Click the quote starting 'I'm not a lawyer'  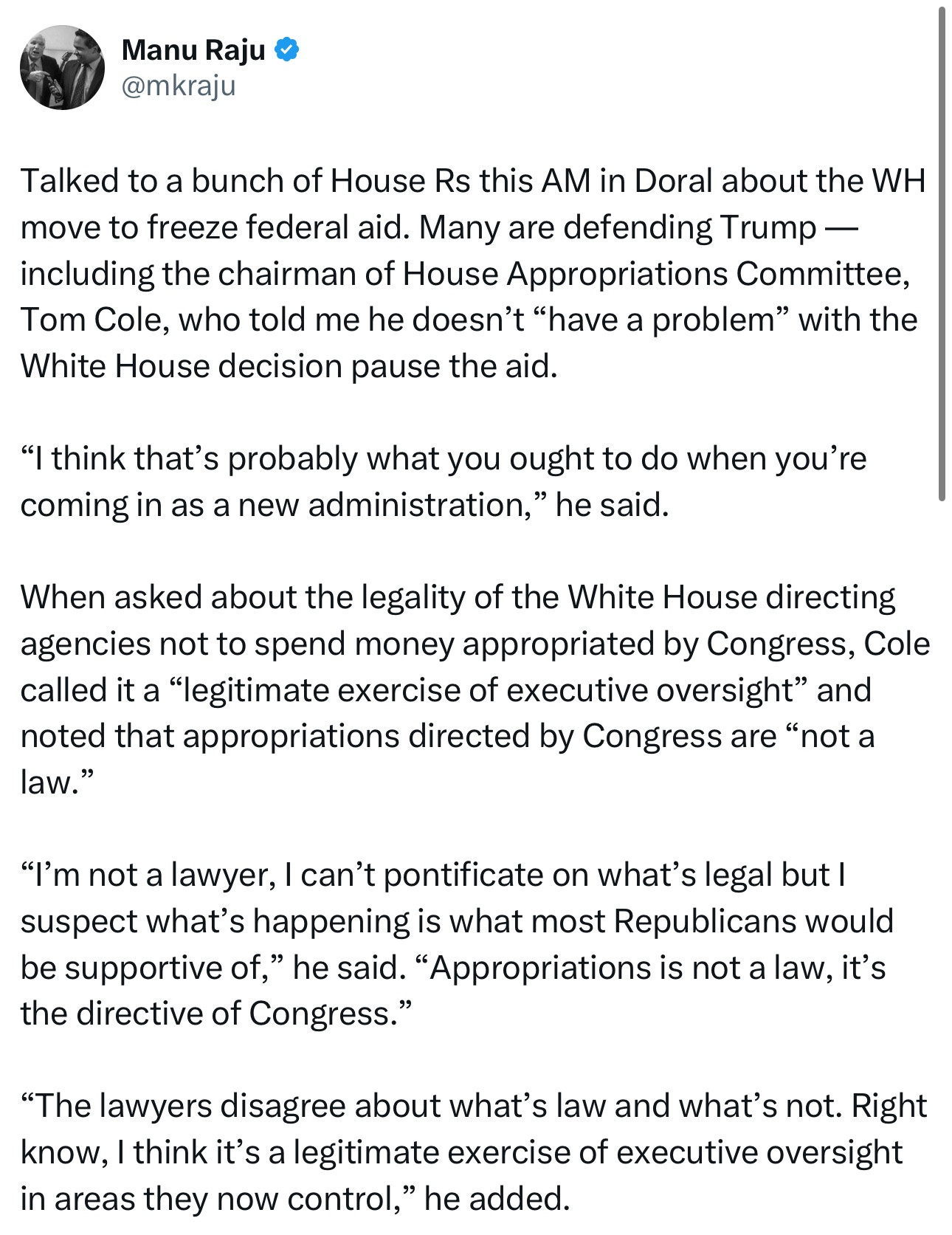457,943
